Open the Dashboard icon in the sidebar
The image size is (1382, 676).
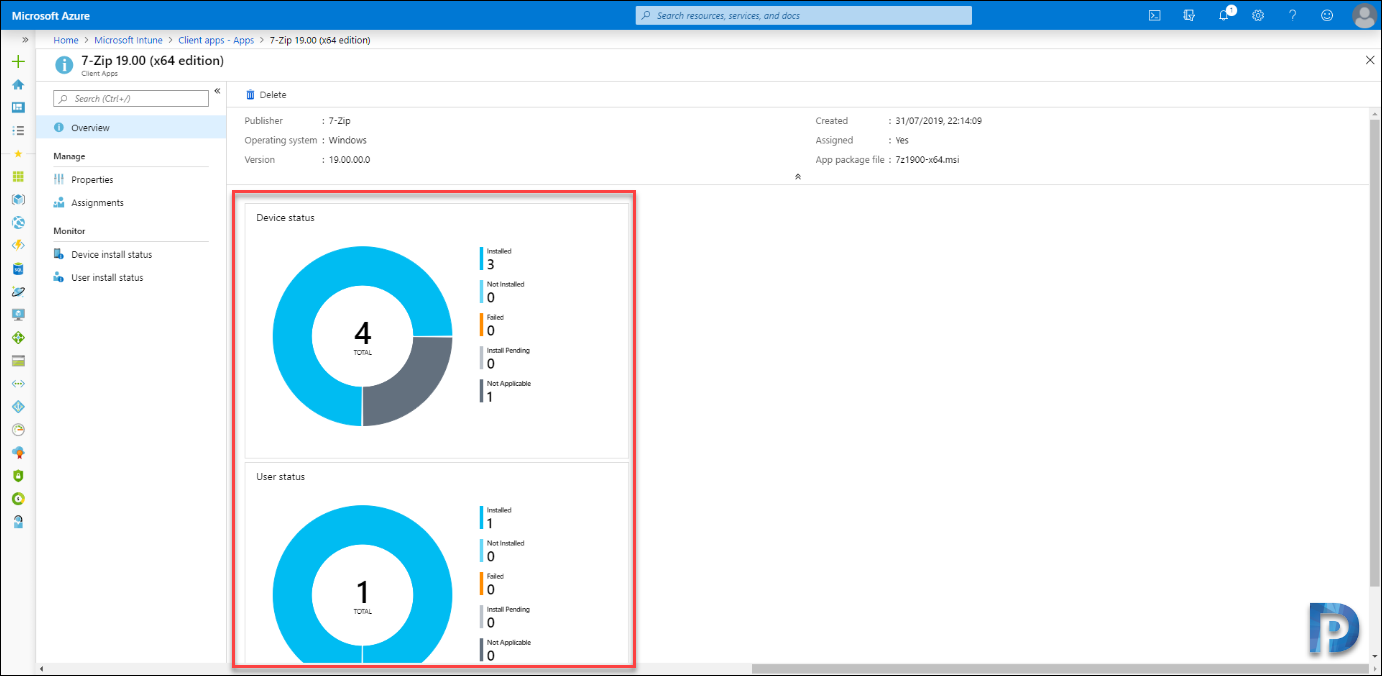coord(18,107)
